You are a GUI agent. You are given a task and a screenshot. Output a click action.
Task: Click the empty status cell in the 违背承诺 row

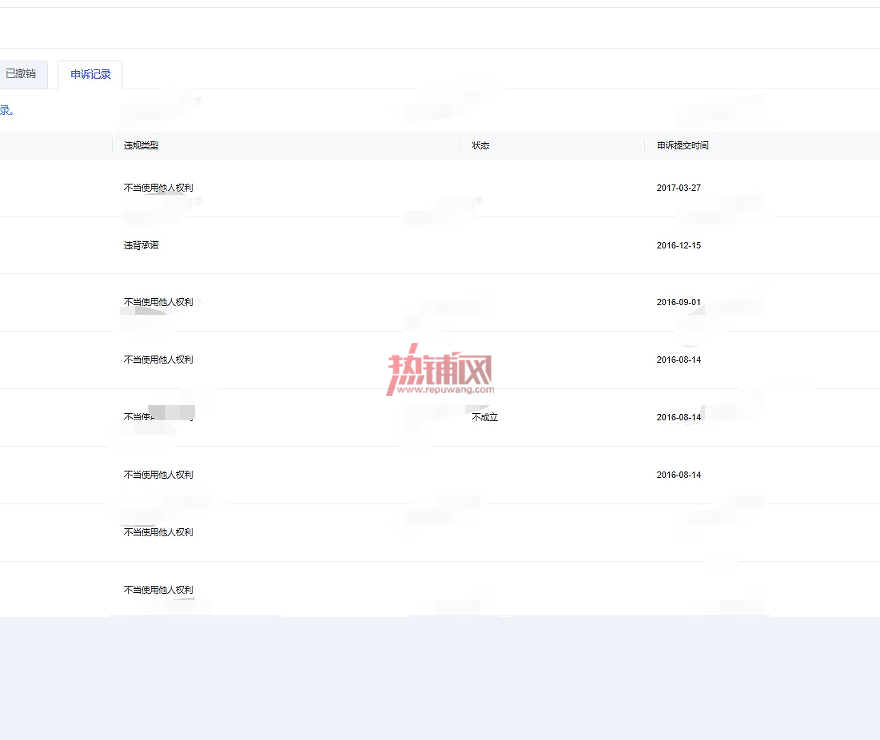552,245
